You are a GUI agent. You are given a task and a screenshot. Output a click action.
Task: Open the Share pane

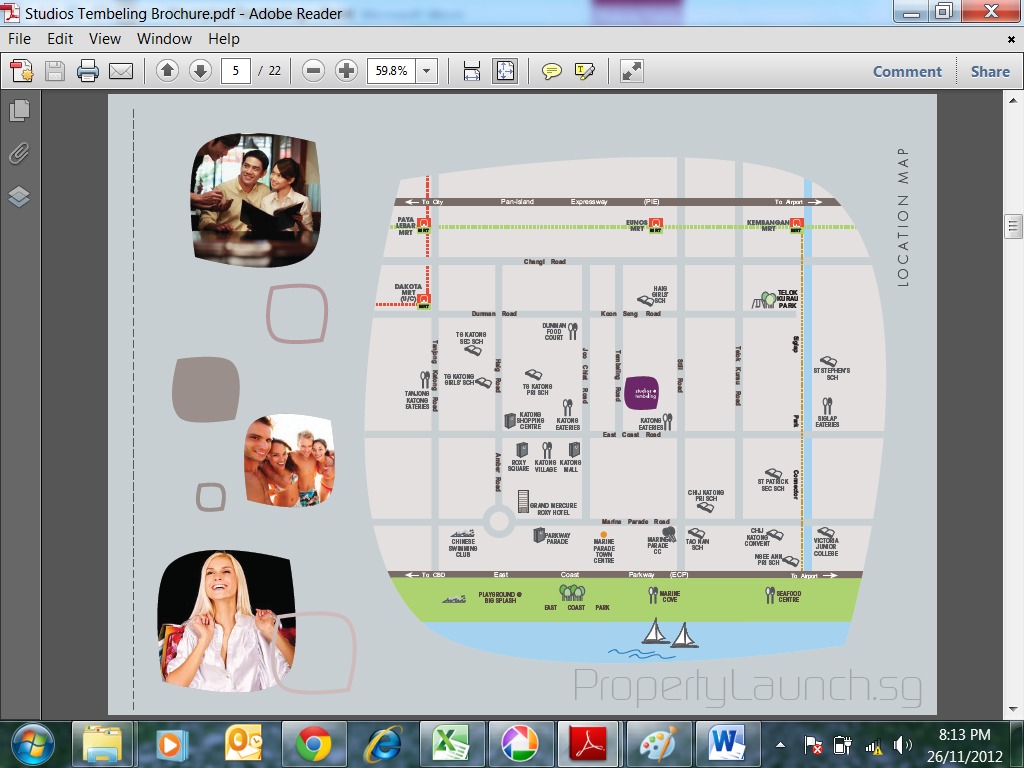(990, 71)
